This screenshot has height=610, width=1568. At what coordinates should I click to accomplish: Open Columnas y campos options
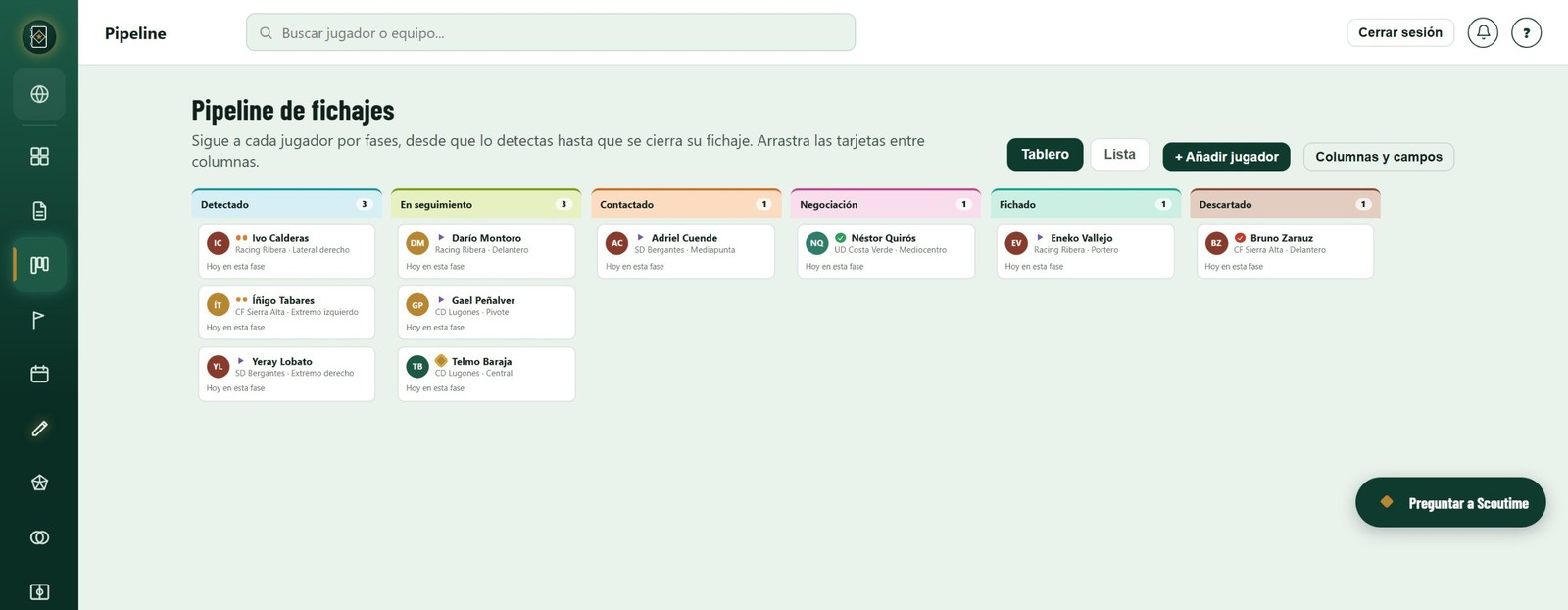[x=1379, y=157]
